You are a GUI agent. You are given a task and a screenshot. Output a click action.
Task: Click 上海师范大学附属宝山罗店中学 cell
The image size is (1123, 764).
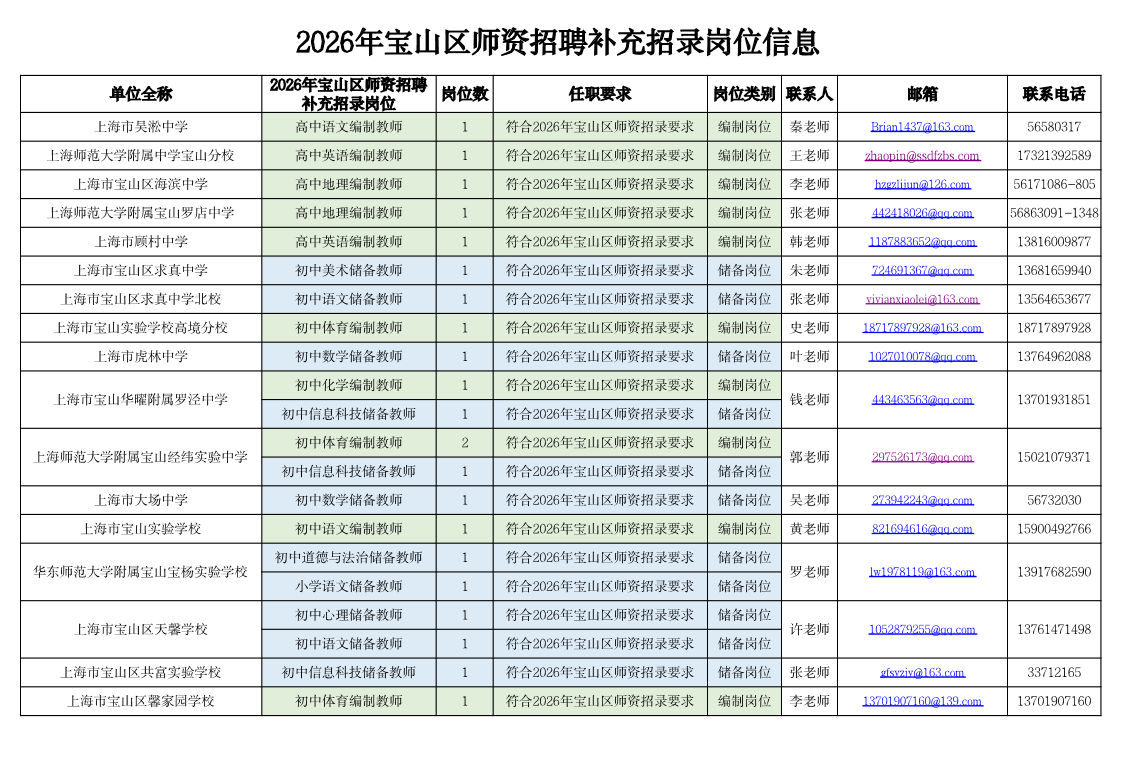click(x=141, y=213)
